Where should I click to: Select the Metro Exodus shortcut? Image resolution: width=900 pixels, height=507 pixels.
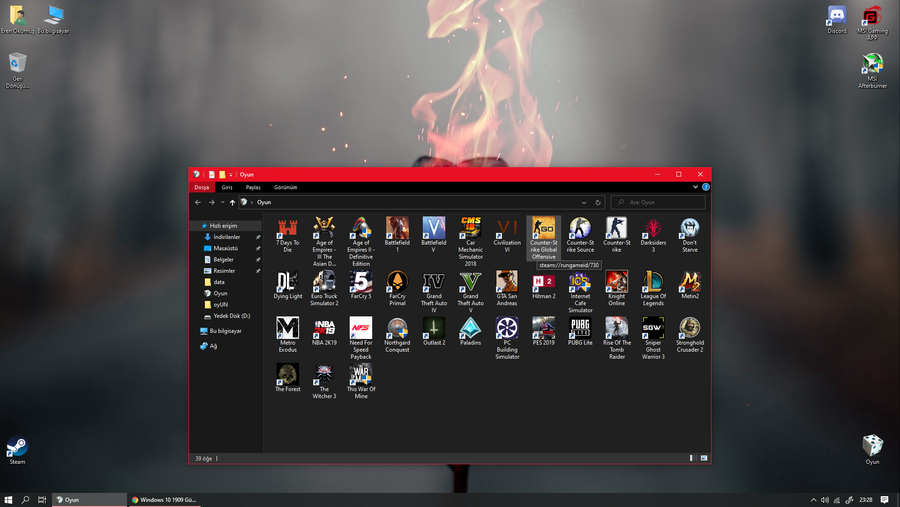pyautogui.click(x=288, y=335)
